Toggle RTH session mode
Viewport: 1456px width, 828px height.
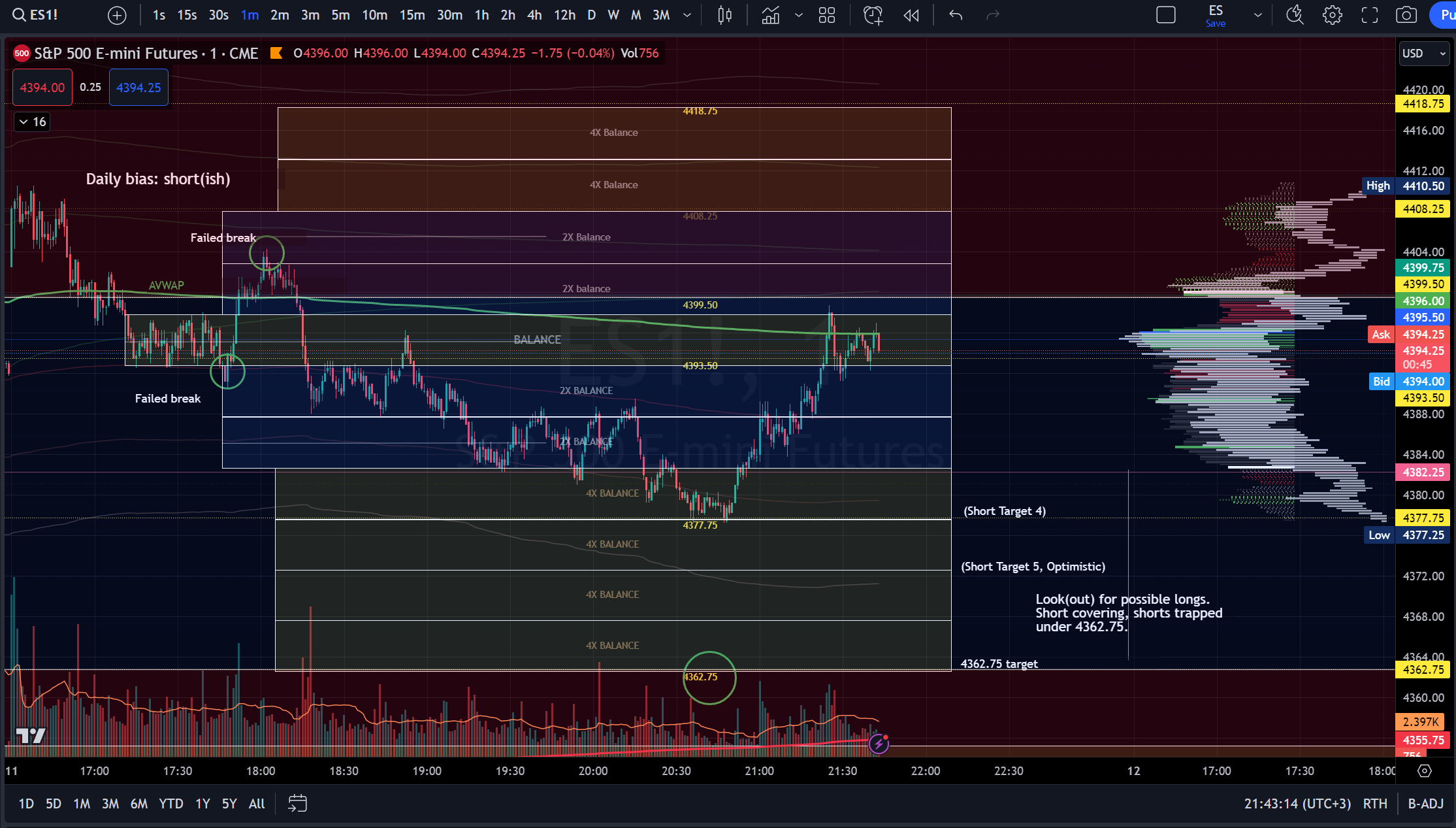(x=1375, y=803)
